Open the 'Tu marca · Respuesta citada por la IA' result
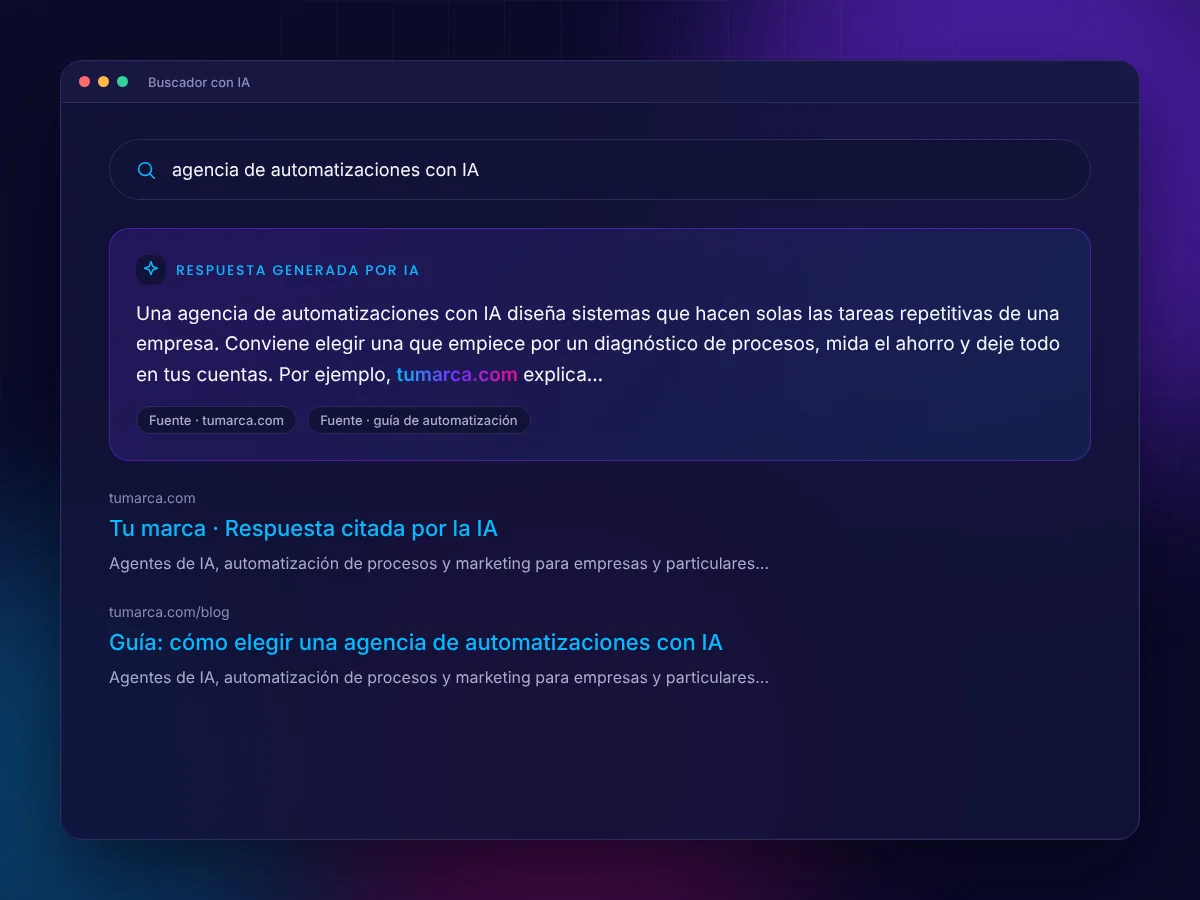The width and height of the screenshot is (1200, 900). tap(303, 528)
